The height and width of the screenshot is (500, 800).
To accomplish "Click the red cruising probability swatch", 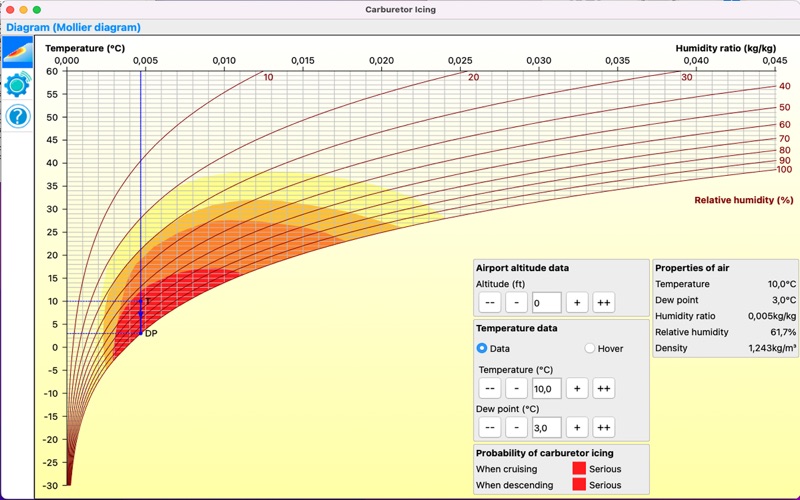I will [579, 468].
